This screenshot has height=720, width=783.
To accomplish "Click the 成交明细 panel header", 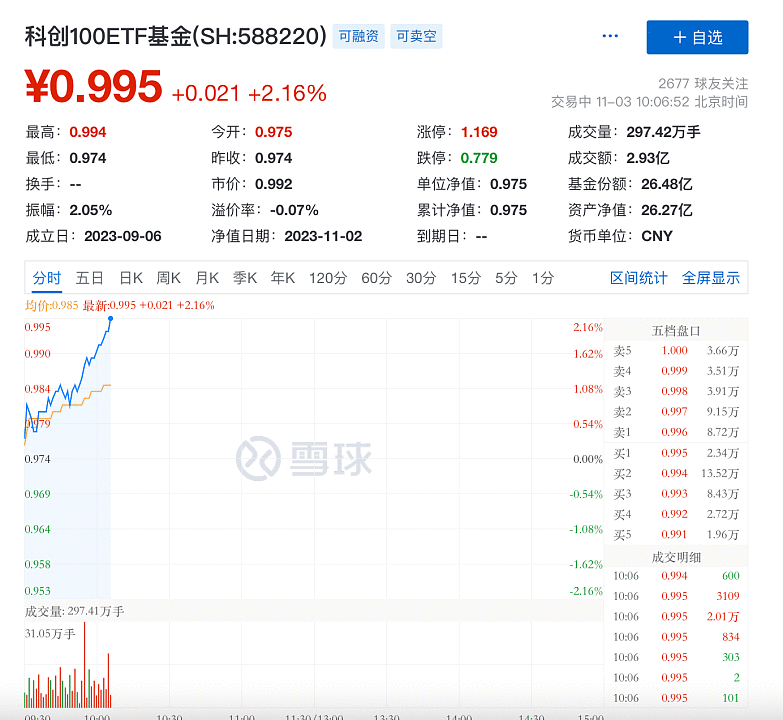I will [676, 557].
